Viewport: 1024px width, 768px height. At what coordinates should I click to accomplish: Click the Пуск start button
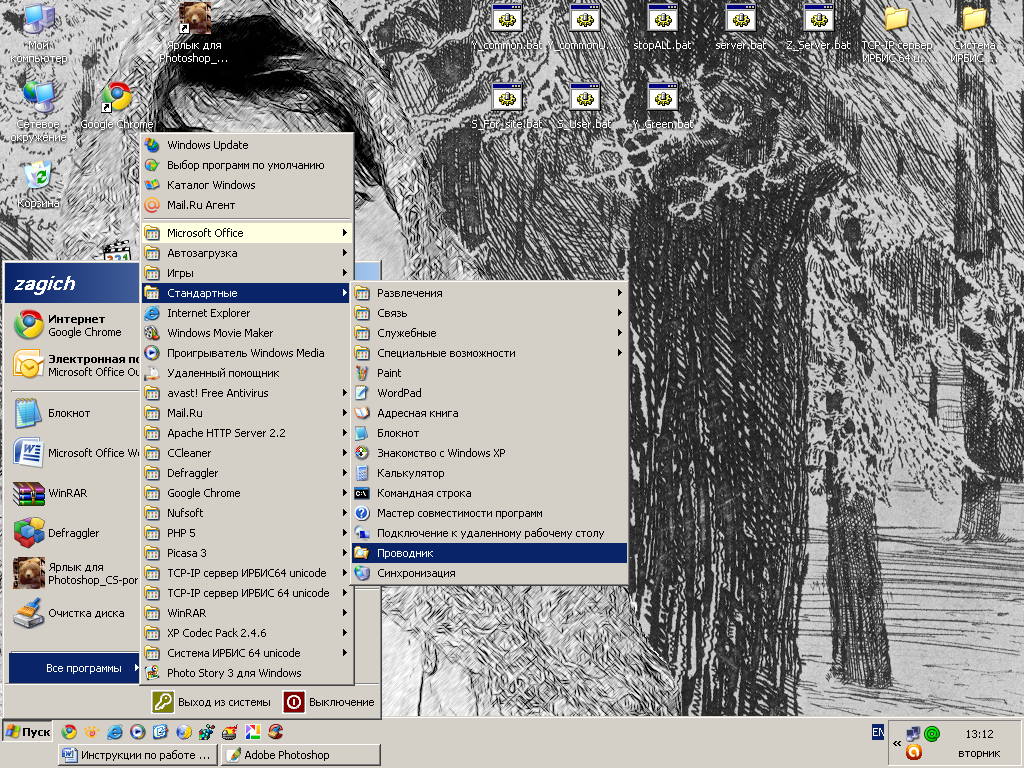28,731
